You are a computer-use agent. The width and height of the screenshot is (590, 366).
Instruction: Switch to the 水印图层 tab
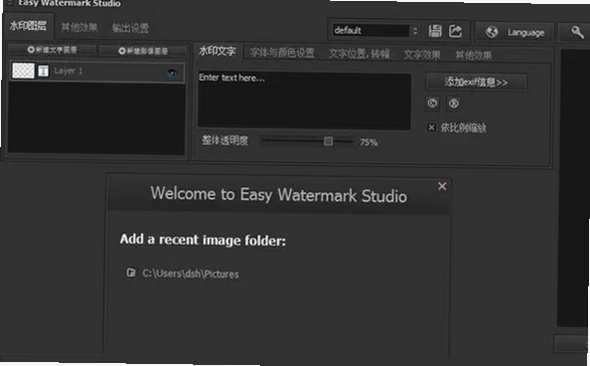(28, 26)
